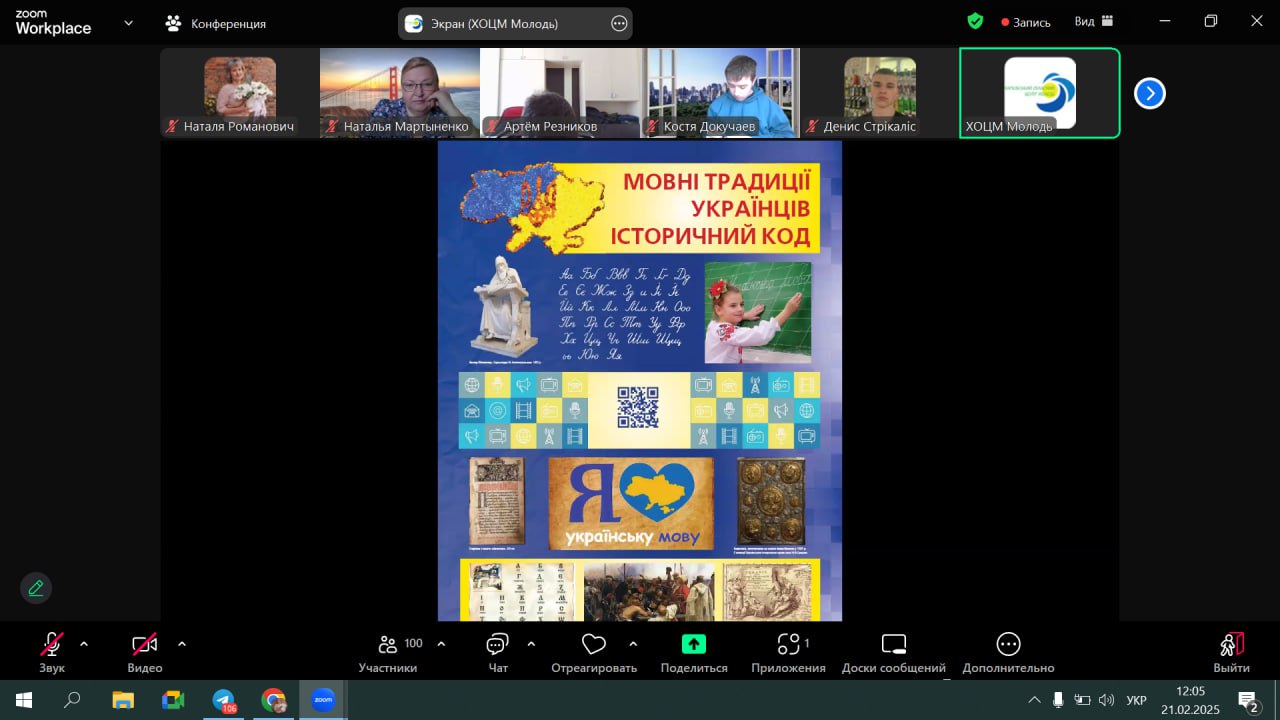Click the More options ellipsis in toolbar

click(1008, 644)
